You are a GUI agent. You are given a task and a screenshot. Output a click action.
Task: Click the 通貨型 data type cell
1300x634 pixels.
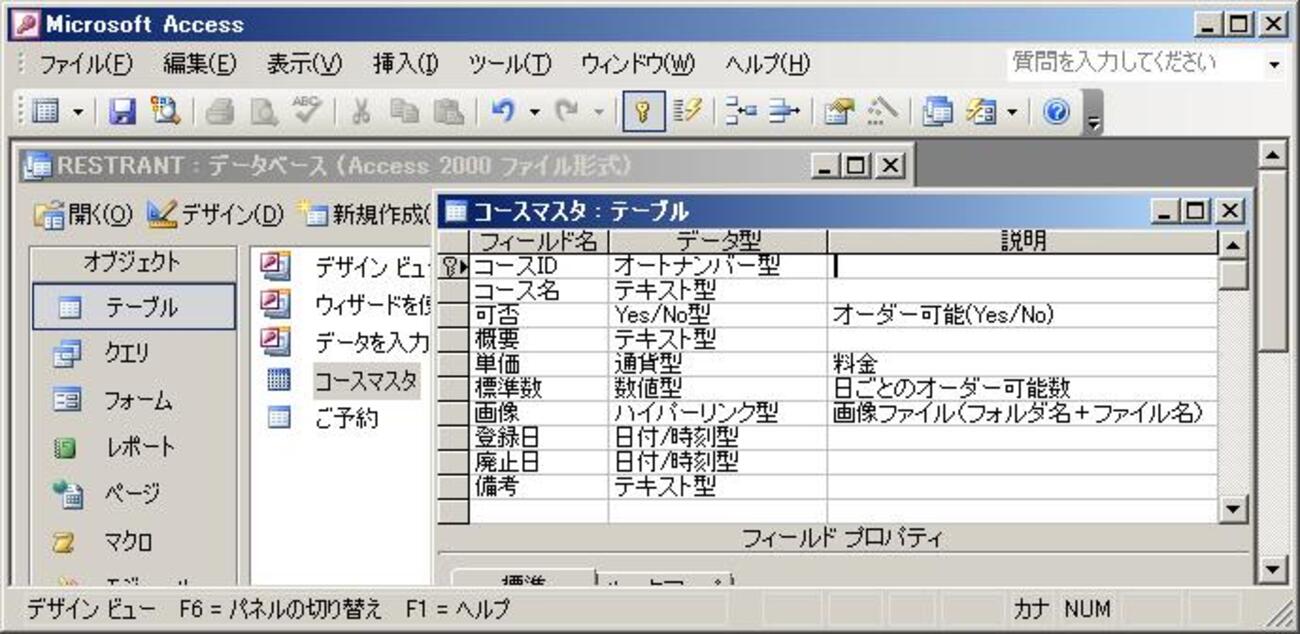coord(718,364)
